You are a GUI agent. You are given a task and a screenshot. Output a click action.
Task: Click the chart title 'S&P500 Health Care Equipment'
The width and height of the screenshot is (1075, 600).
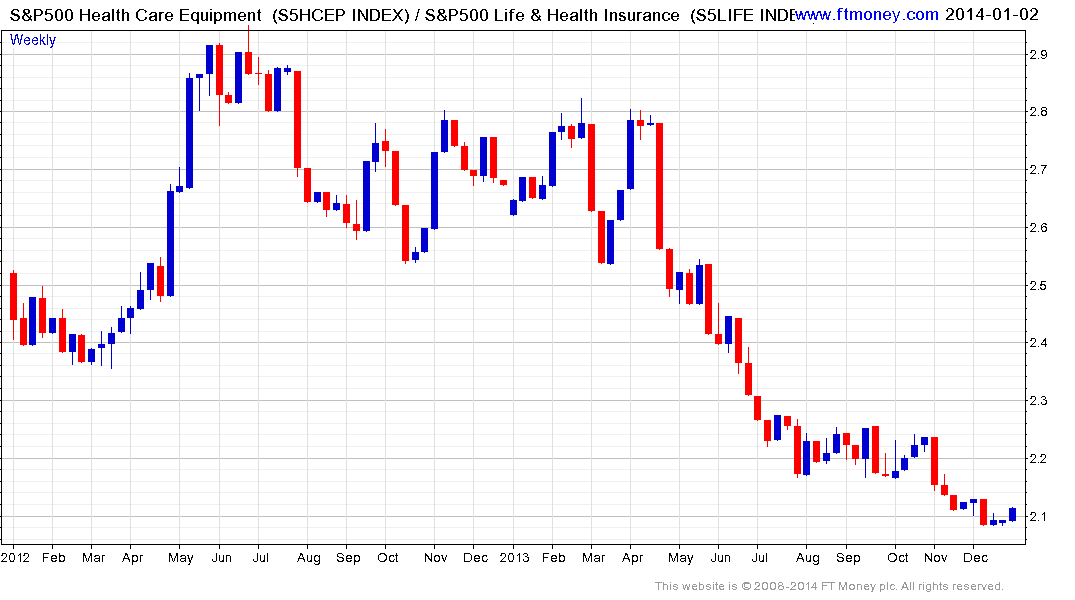136,15
